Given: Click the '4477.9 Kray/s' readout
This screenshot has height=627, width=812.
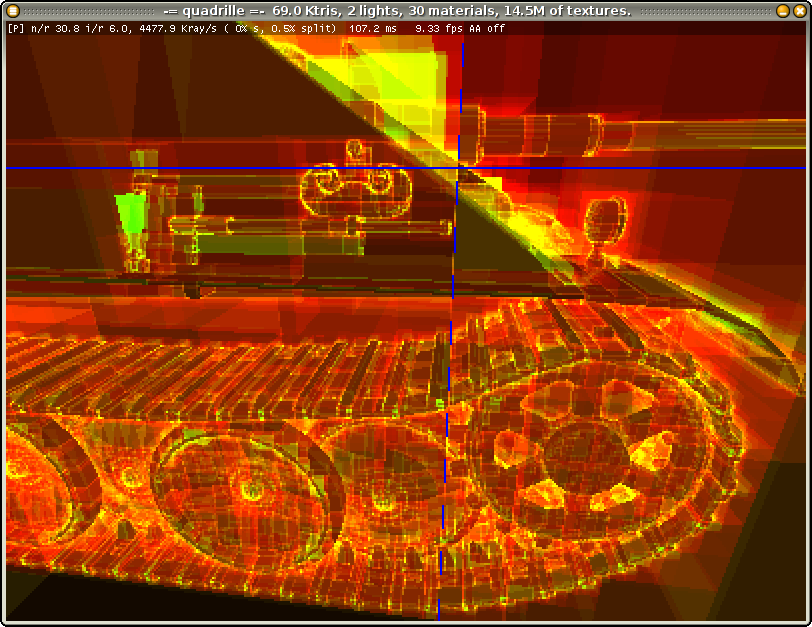Looking at the screenshot, I should pos(178,28).
